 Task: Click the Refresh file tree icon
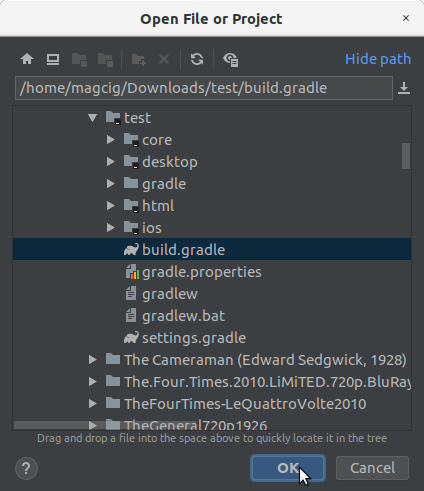pos(197,59)
